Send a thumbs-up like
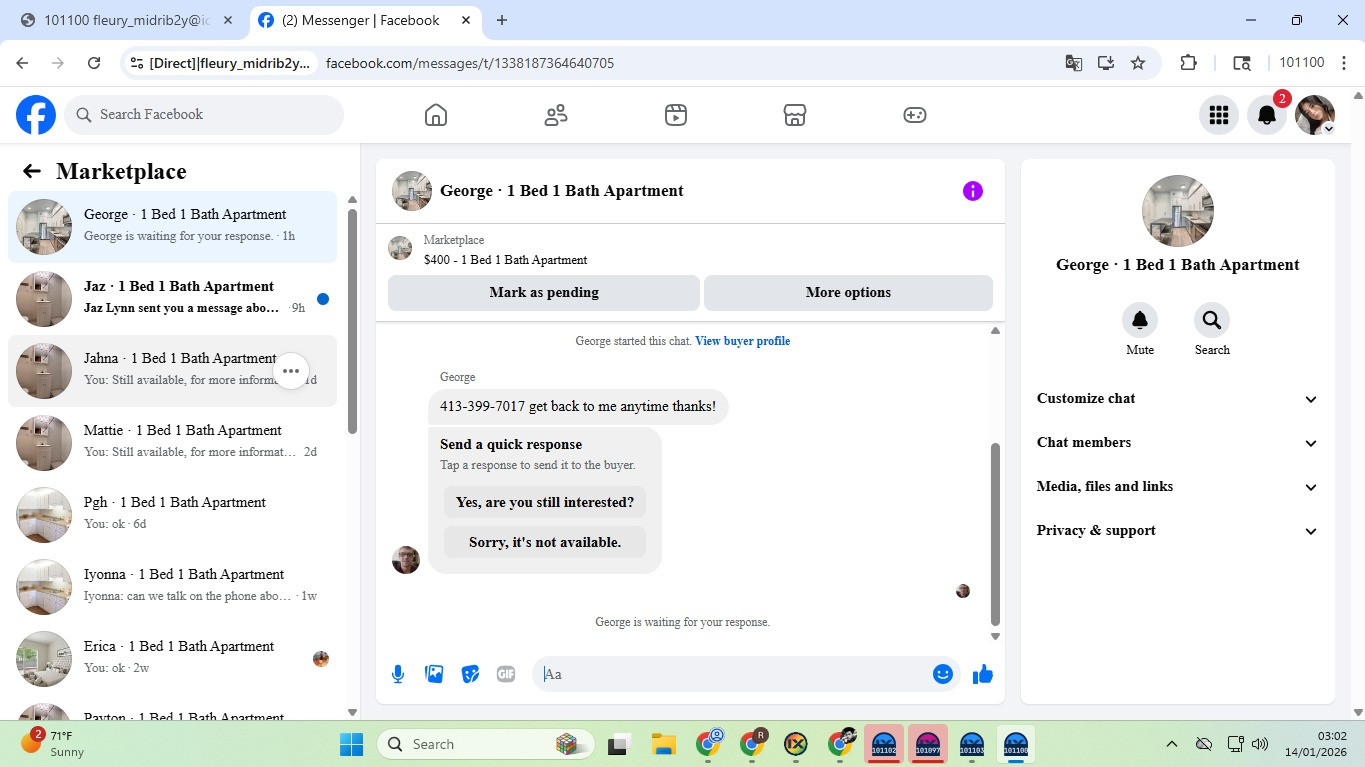 coord(983,674)
